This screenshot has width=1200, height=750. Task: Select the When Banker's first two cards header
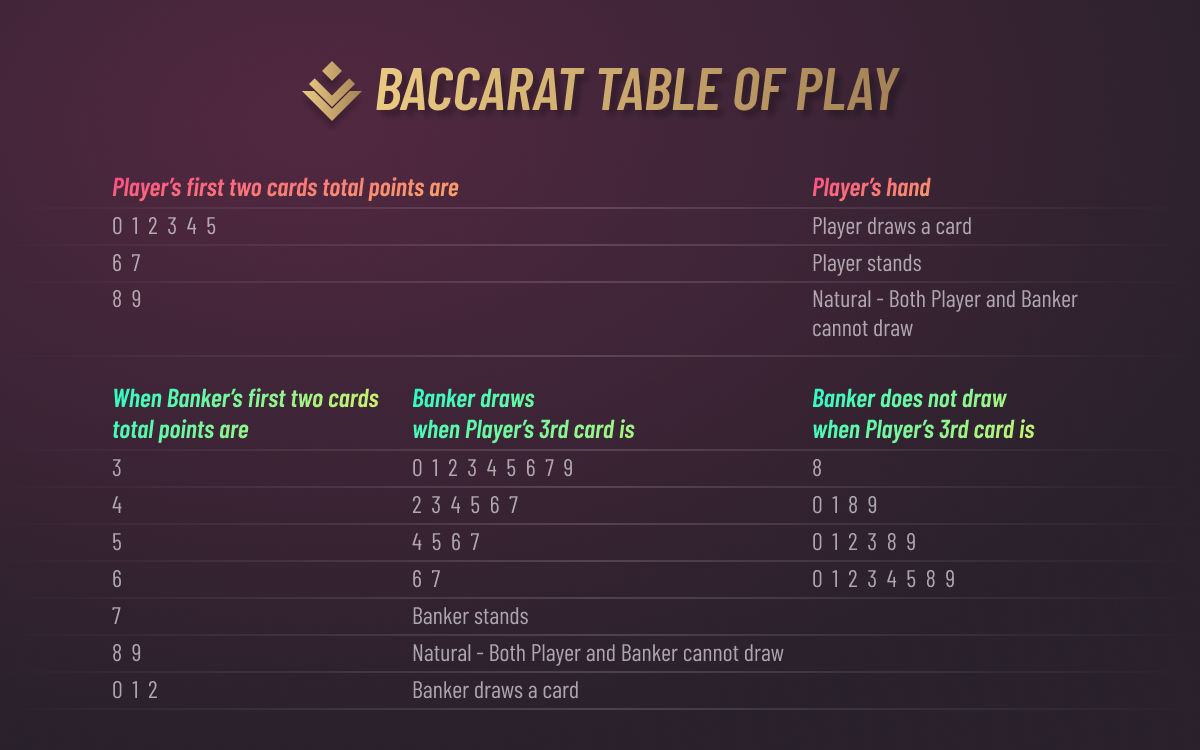coord(246,414)
